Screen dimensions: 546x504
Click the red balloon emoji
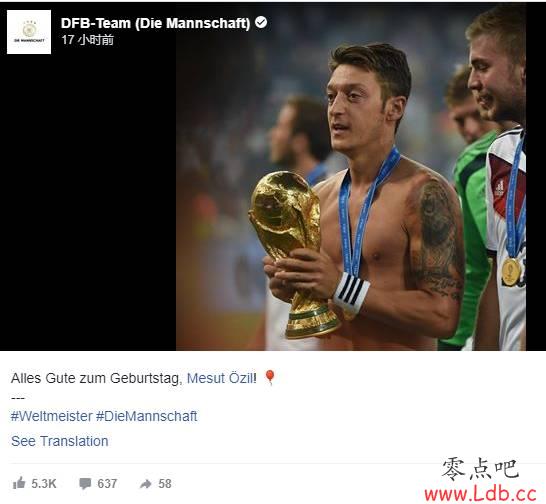pyautogui.click(x=270, y=378)
